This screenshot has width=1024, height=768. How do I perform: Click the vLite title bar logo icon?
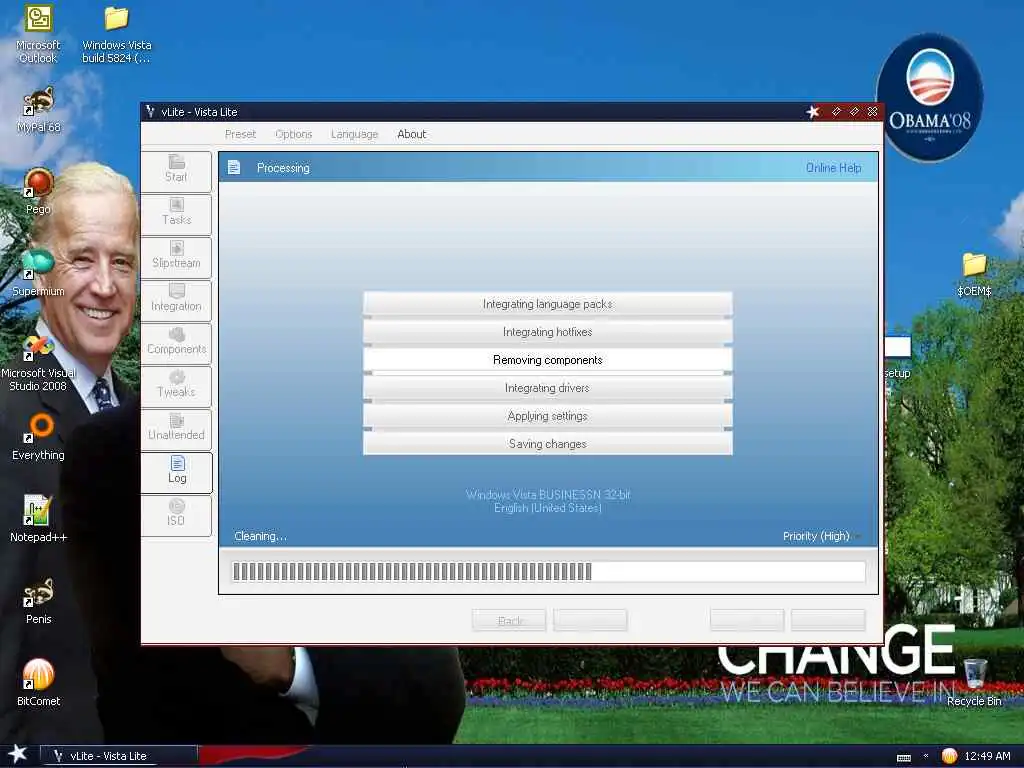point(150,112)
